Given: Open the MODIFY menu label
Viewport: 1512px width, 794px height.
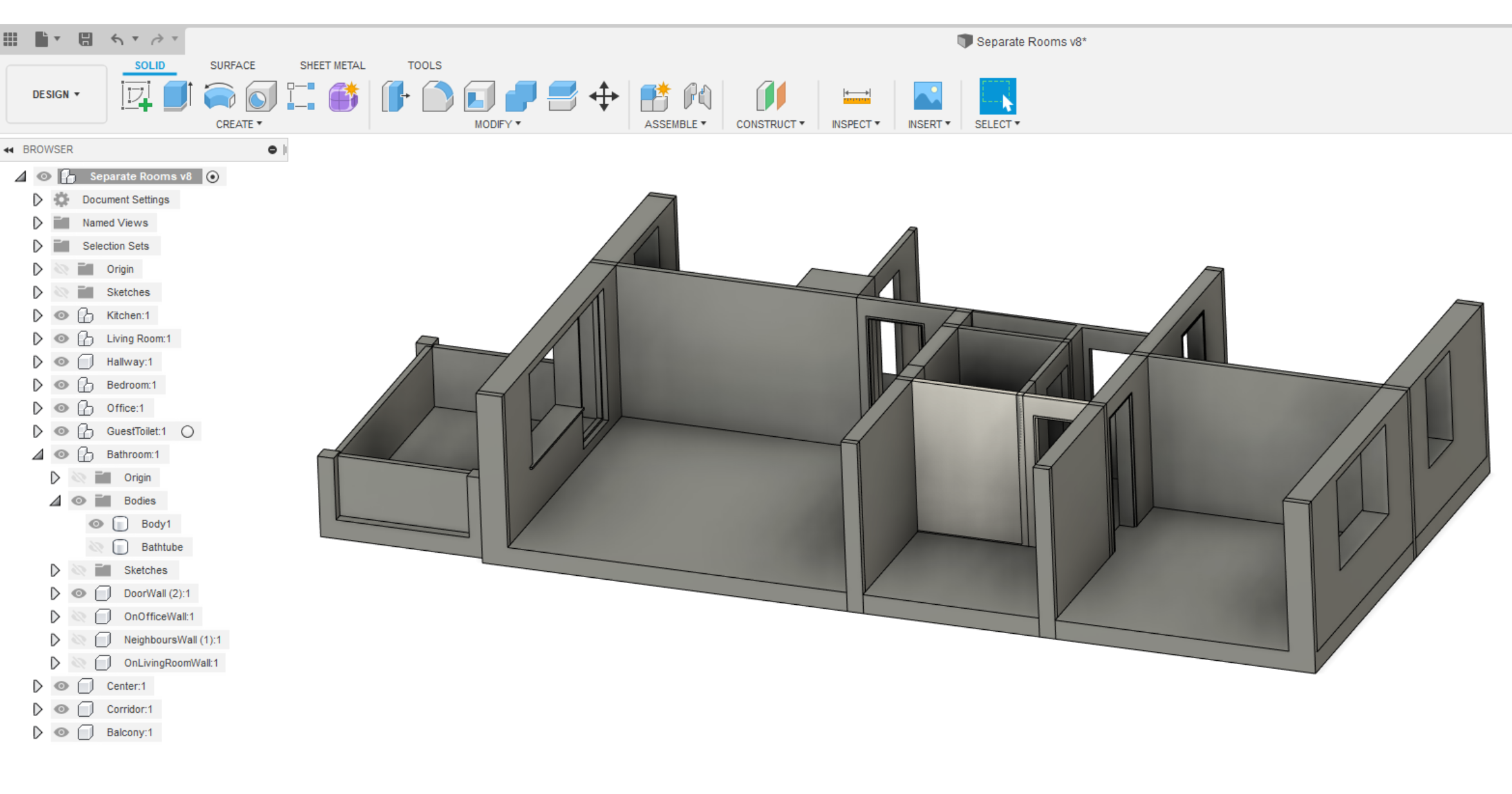Looking at the screenshot, I should pos(497,124).
